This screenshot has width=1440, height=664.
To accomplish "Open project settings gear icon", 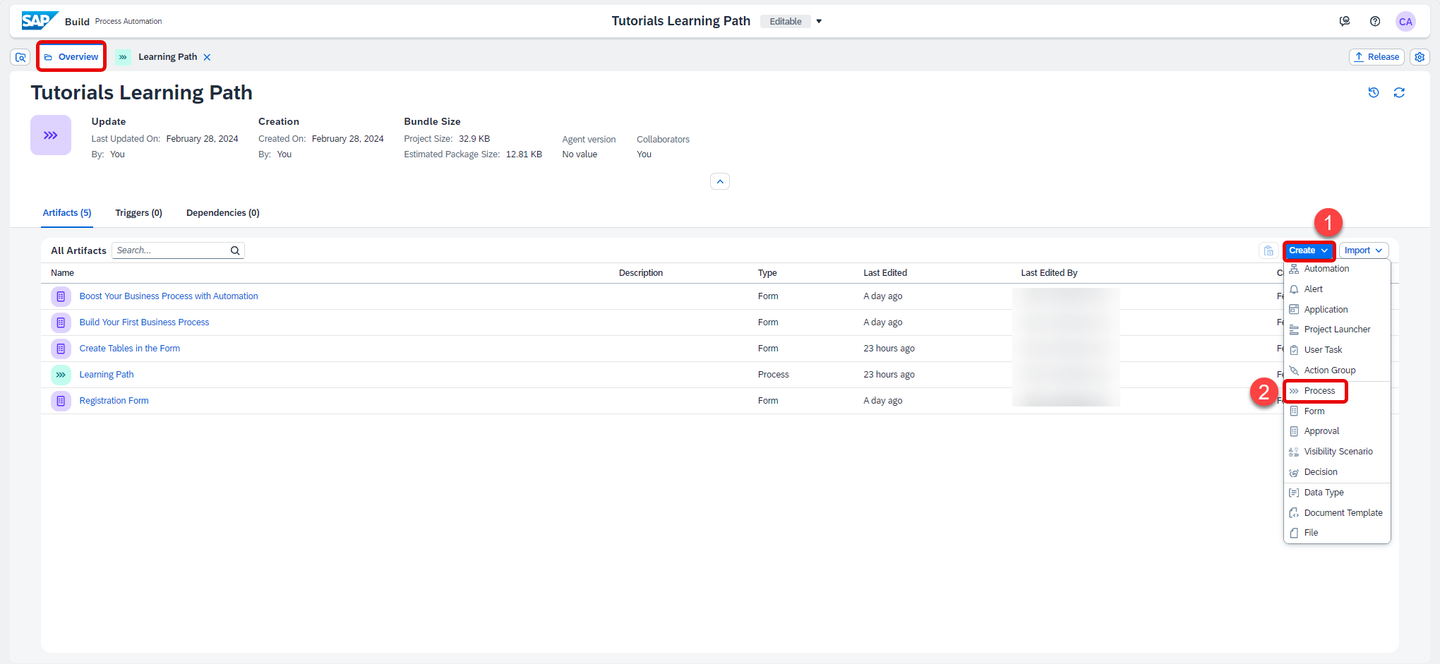I will pos(1420,57).
